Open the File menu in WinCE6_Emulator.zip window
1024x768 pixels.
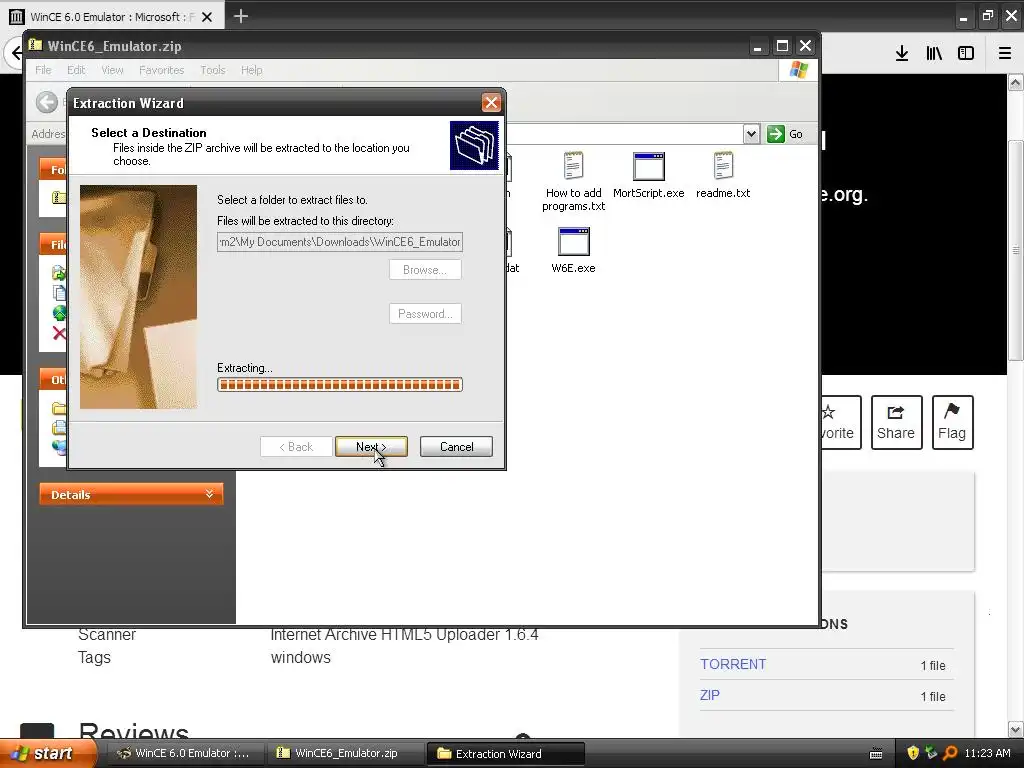(43, 70)
